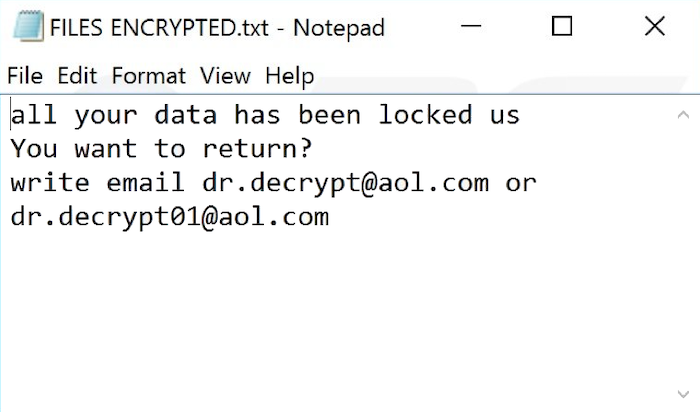This screenshot has width=700, height=412.
Task: Maximize the Notepad window
Action: click(562, 26)
